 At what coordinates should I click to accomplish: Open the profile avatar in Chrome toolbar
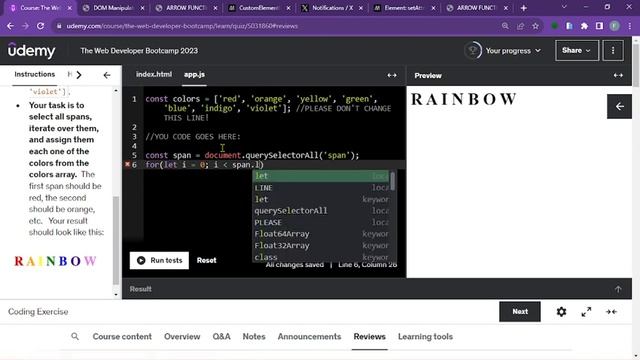[615, 26]
